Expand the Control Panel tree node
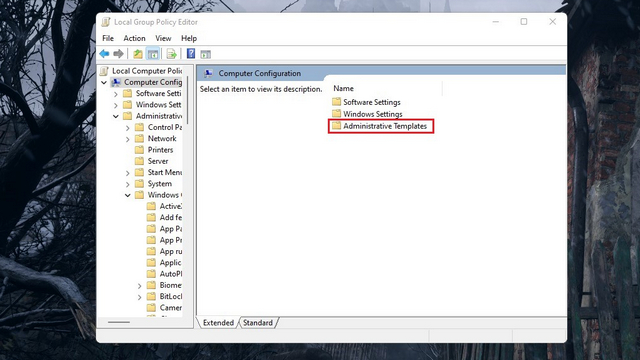 click(x=127, y=128)
